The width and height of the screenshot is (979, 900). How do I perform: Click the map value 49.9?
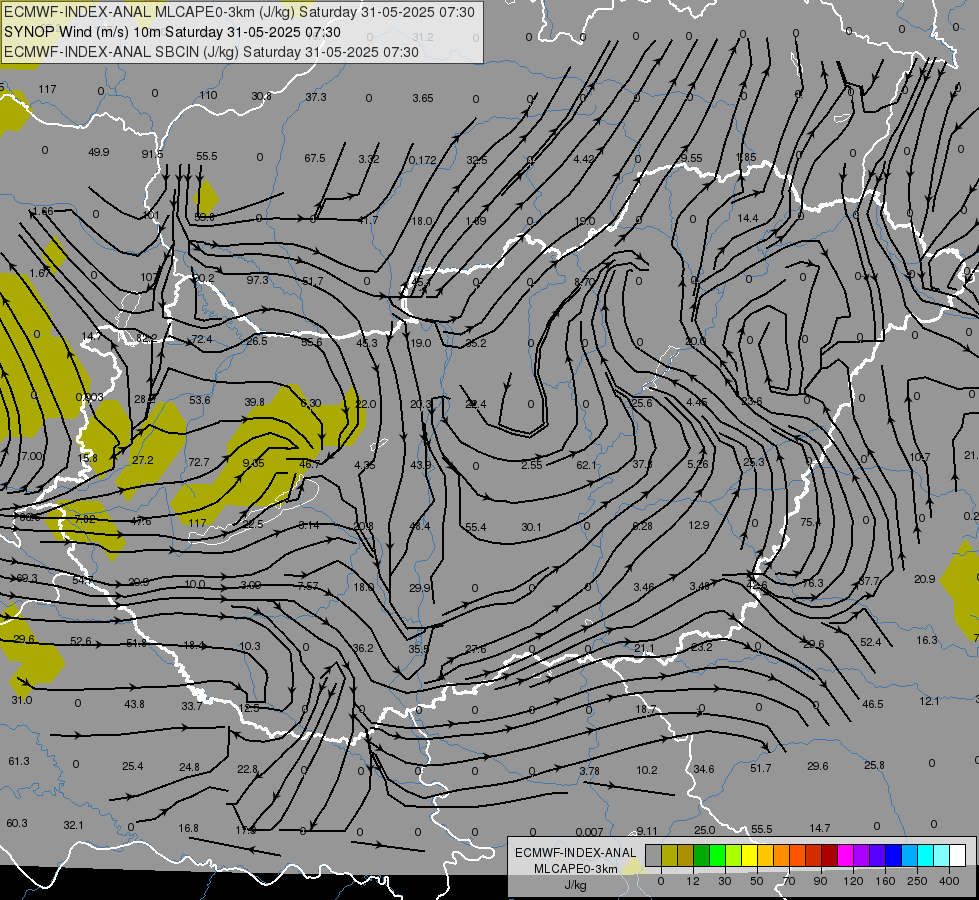click(x=99, y=152)
